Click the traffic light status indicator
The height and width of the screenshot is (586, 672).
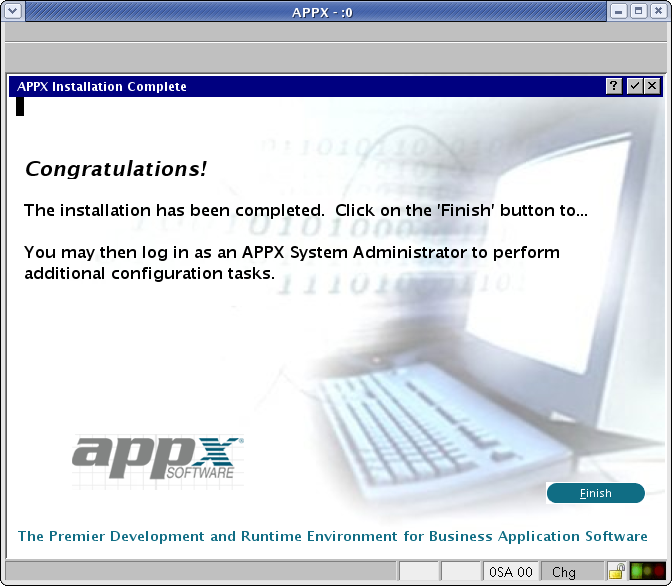pyautogui.click(x=648, y=571)
